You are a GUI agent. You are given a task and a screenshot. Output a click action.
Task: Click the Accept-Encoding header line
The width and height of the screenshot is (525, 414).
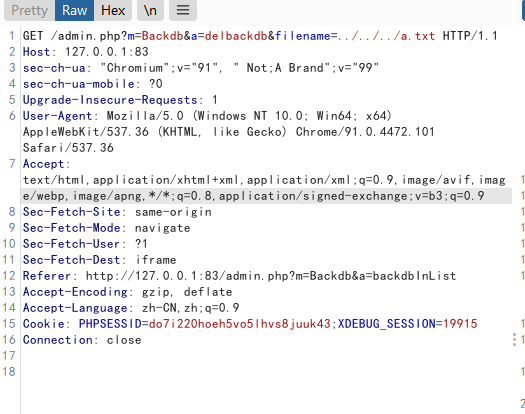(x=127, y=292)
